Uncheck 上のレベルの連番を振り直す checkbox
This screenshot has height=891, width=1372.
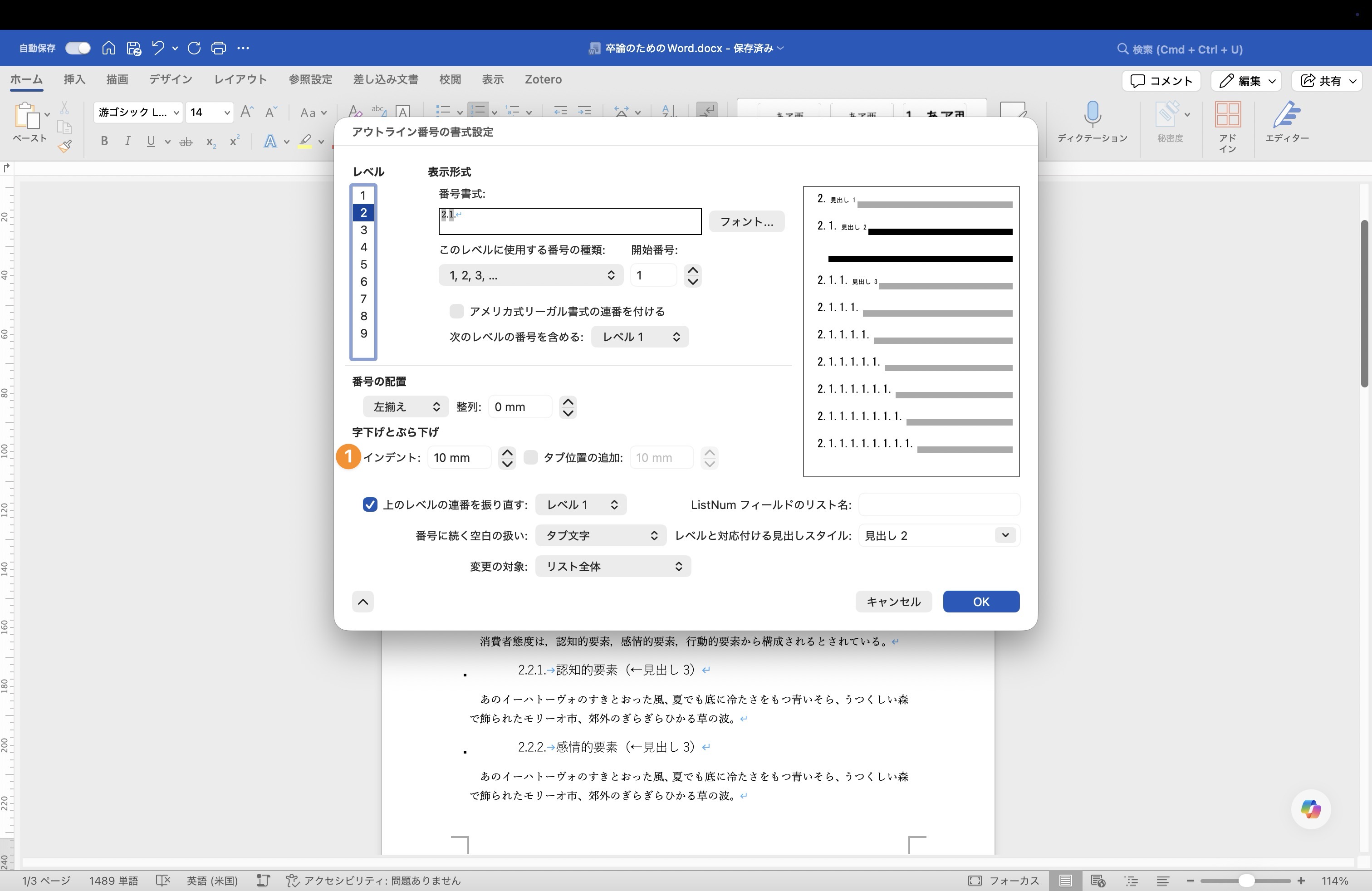[370, 504]
